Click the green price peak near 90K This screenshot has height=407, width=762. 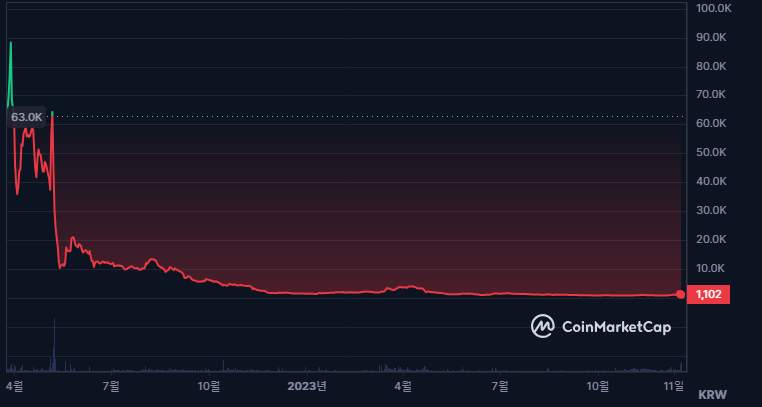[x=11, y=44]
